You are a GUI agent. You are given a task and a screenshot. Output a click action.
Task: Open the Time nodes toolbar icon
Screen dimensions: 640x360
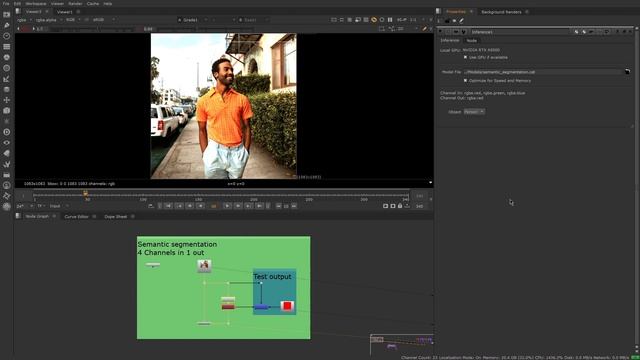[7, 36]
